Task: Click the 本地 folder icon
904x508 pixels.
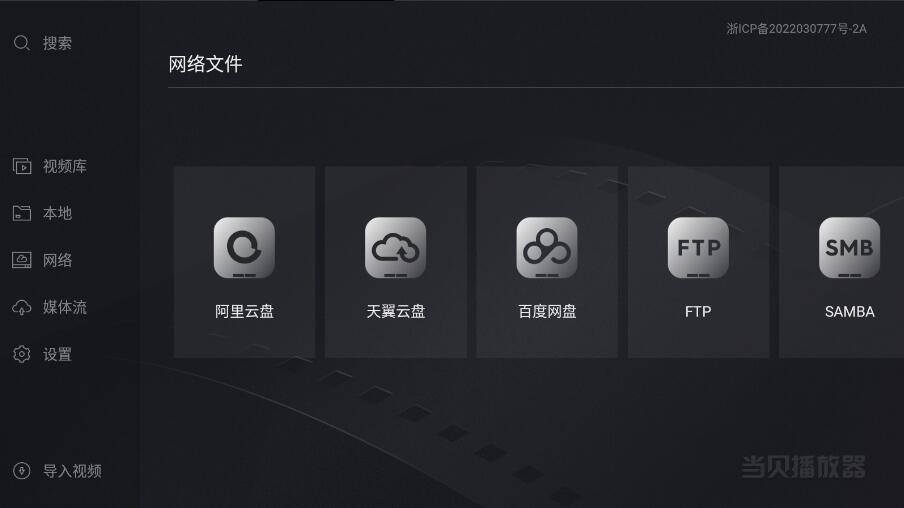Action: (22, 213)
